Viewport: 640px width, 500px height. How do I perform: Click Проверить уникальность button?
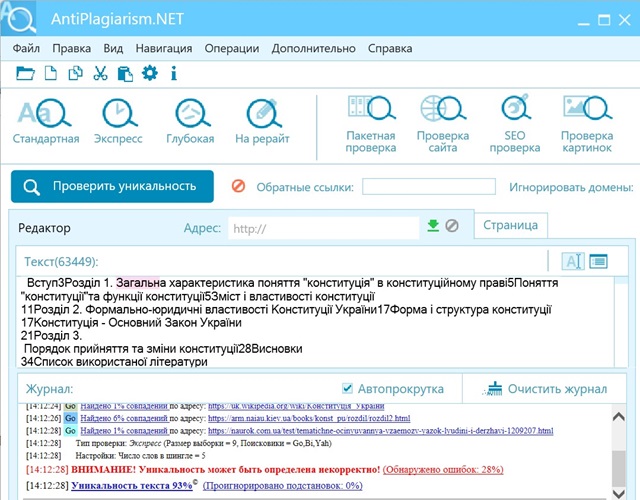112,187
